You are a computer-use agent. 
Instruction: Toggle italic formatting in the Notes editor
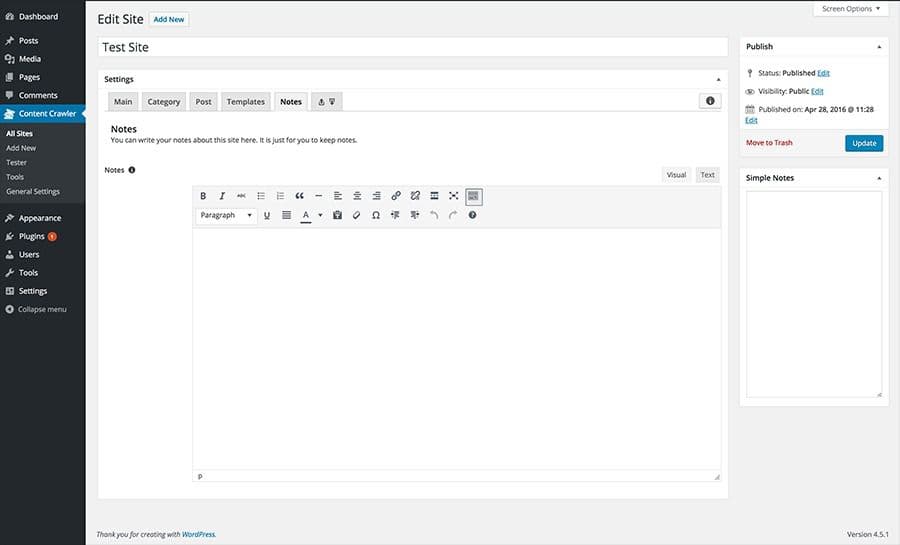point(222,196)
